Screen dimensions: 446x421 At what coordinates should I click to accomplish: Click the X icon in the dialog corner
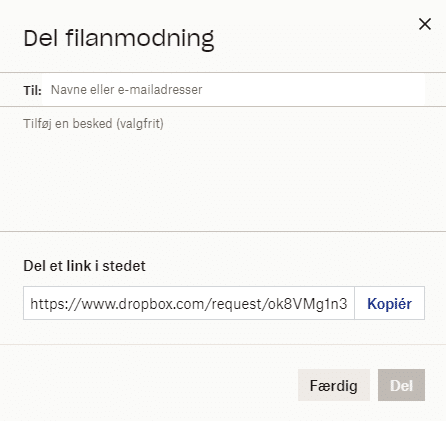[425, 24]
